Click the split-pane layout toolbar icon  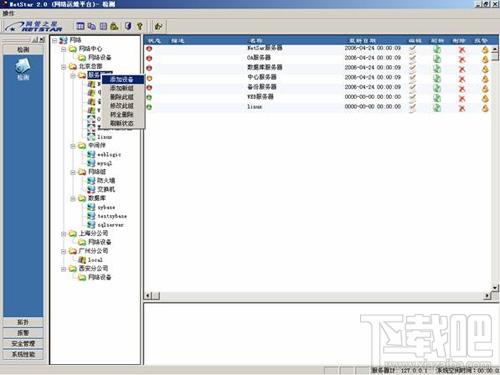[x=103, y=26]
